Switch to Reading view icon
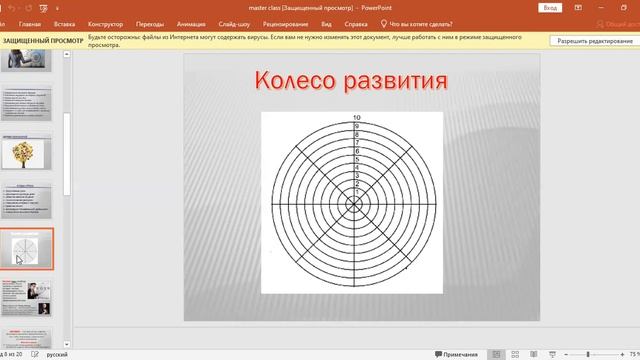The image size is (640, 360). point(533,354)
